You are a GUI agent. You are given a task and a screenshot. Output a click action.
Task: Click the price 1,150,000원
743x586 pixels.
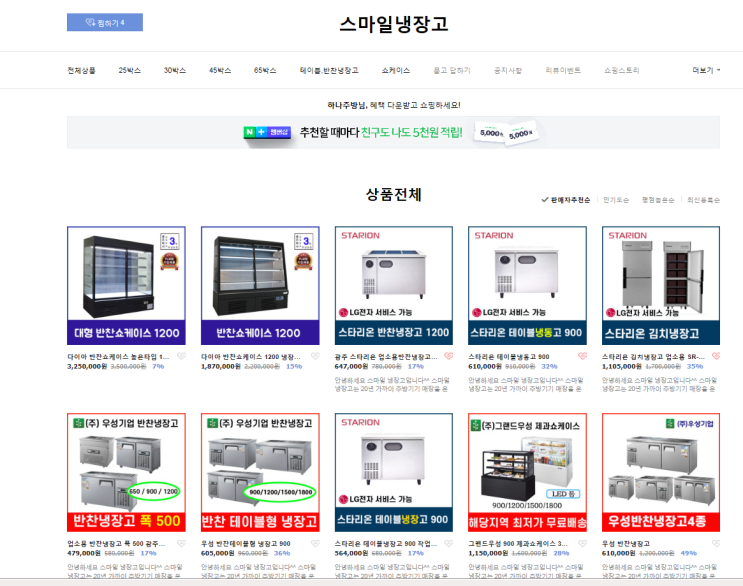pyautogui.click(x=488, y=553)
